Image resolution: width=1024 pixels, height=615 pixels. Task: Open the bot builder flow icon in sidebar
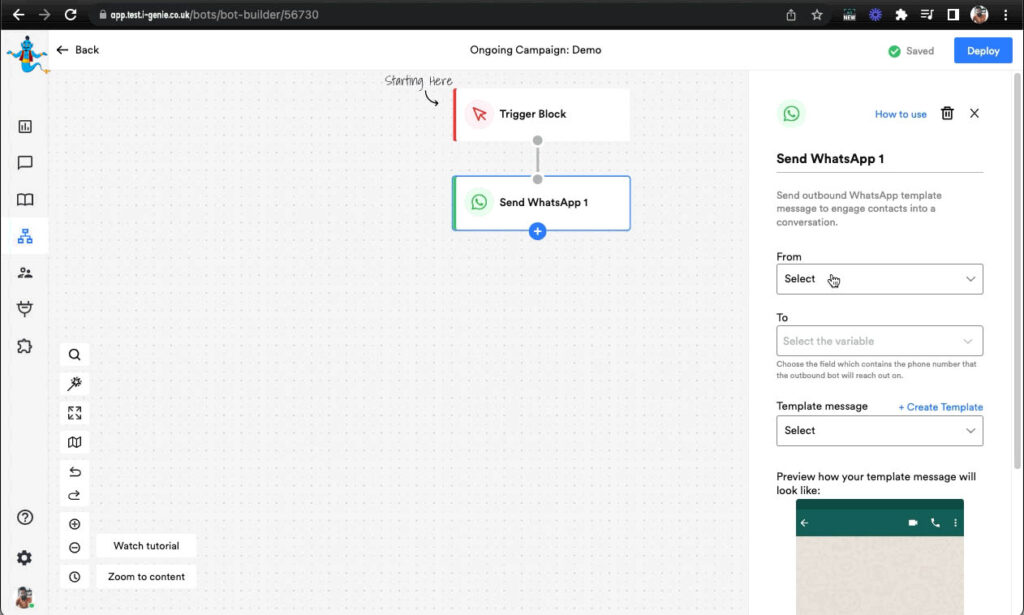tap(25, 236)
